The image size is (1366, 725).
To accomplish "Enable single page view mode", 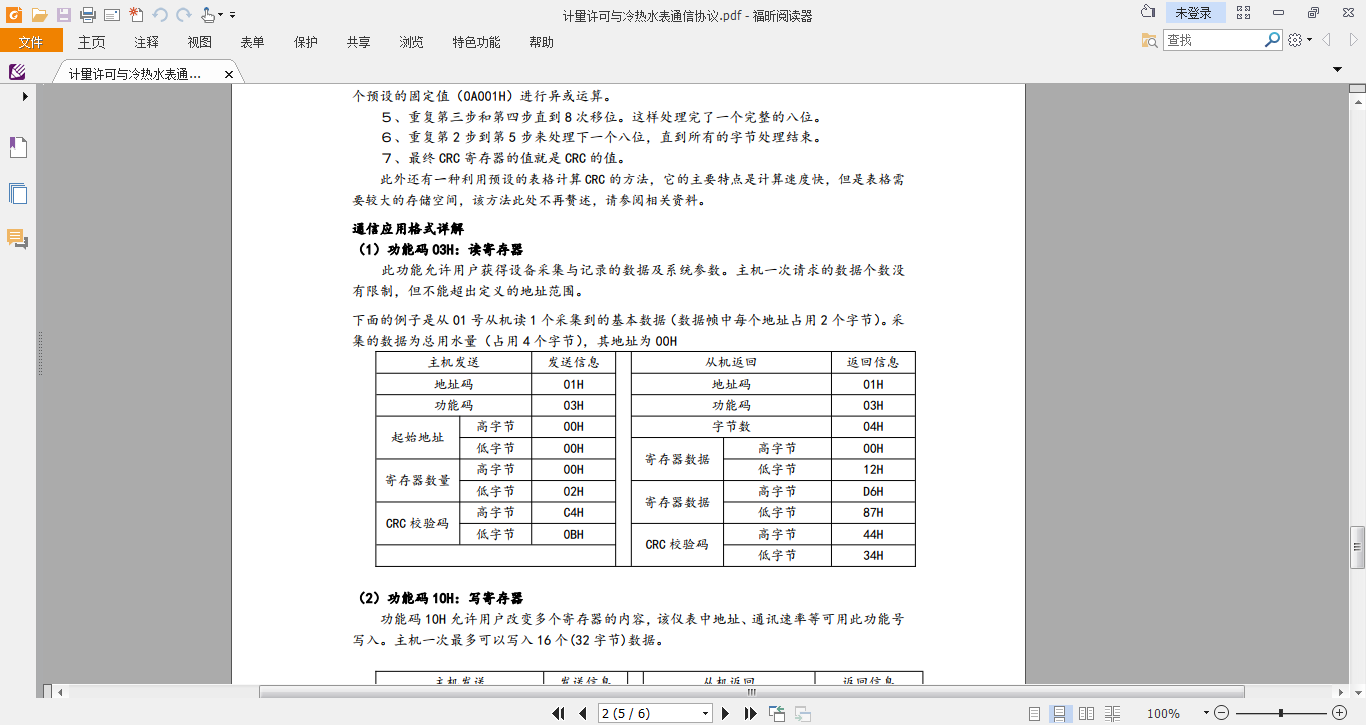I will coord(1035,713).
